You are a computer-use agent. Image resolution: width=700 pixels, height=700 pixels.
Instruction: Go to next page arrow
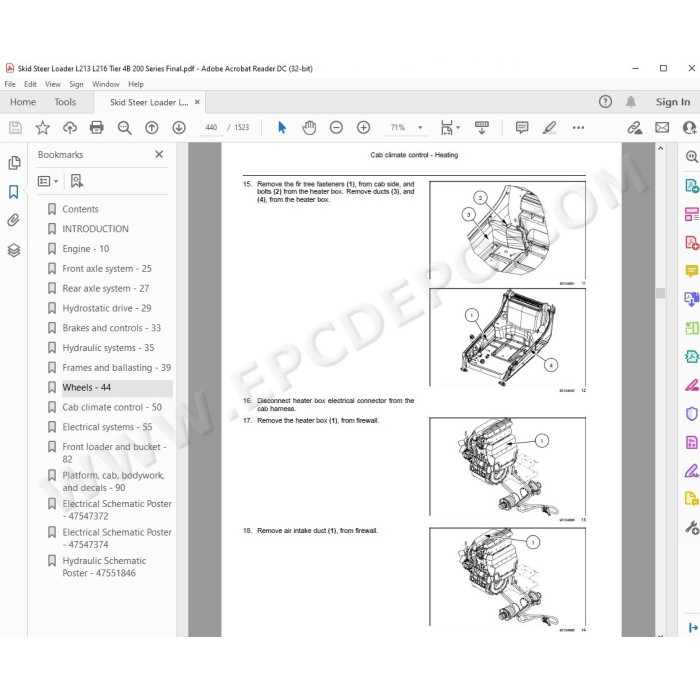[x=179, y=128]
